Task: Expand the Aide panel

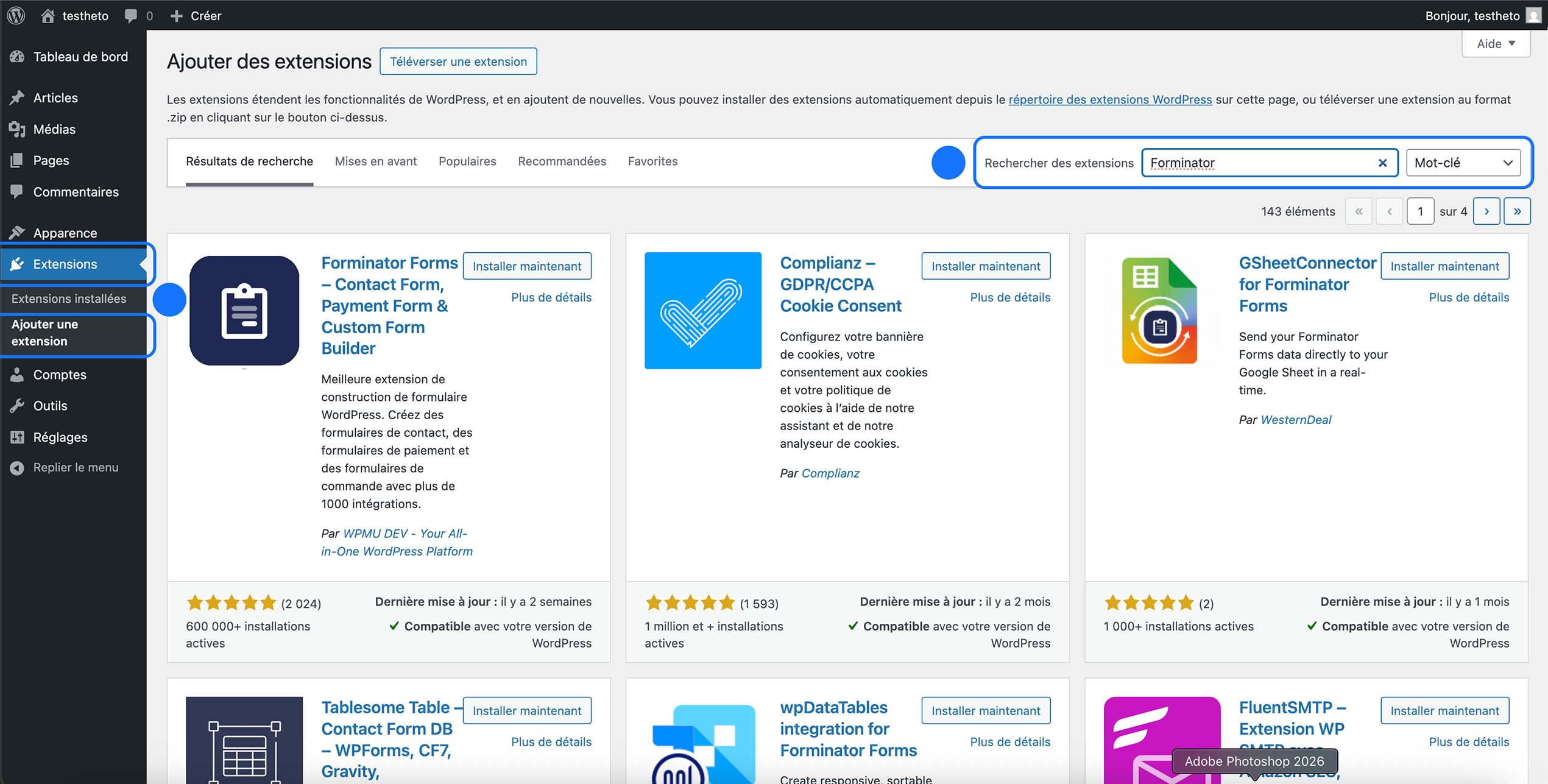Action: [1495, 43]
